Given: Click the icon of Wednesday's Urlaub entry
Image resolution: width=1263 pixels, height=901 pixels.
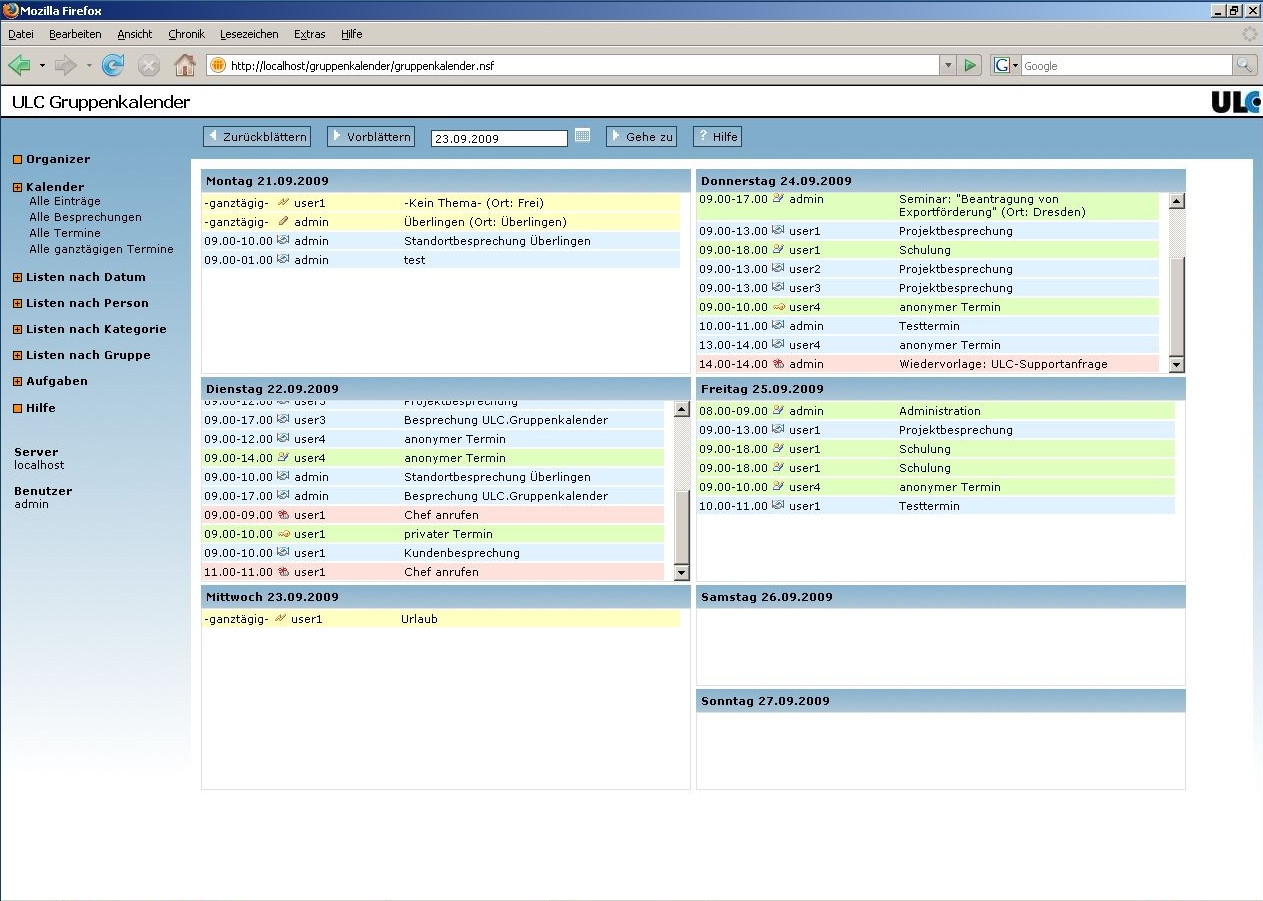Looking at the screenshot, I should click(x=280, y=619).
